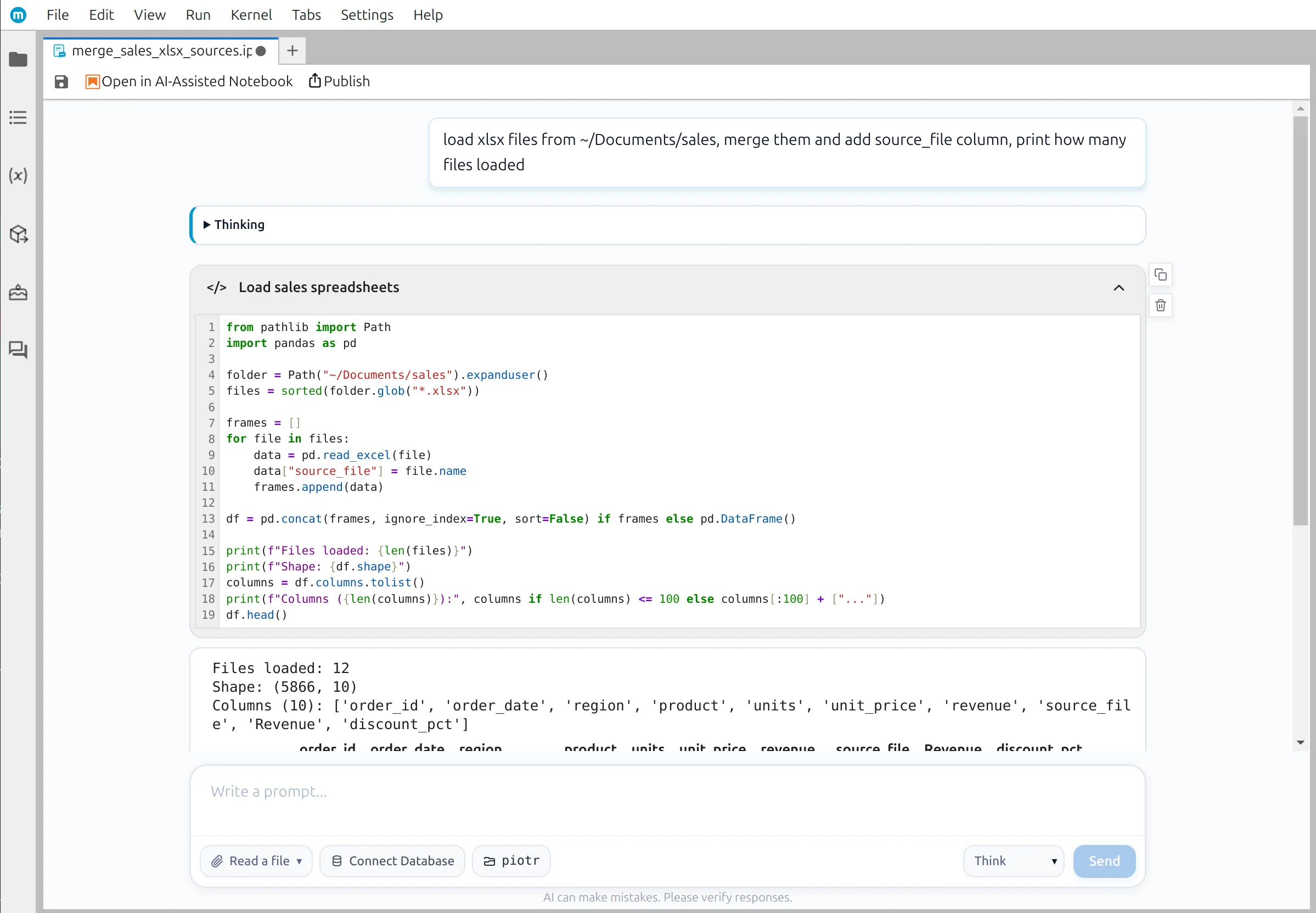Open the file browser sidebar folder icon
1316x913 pixels.
(x=18, y=59)
